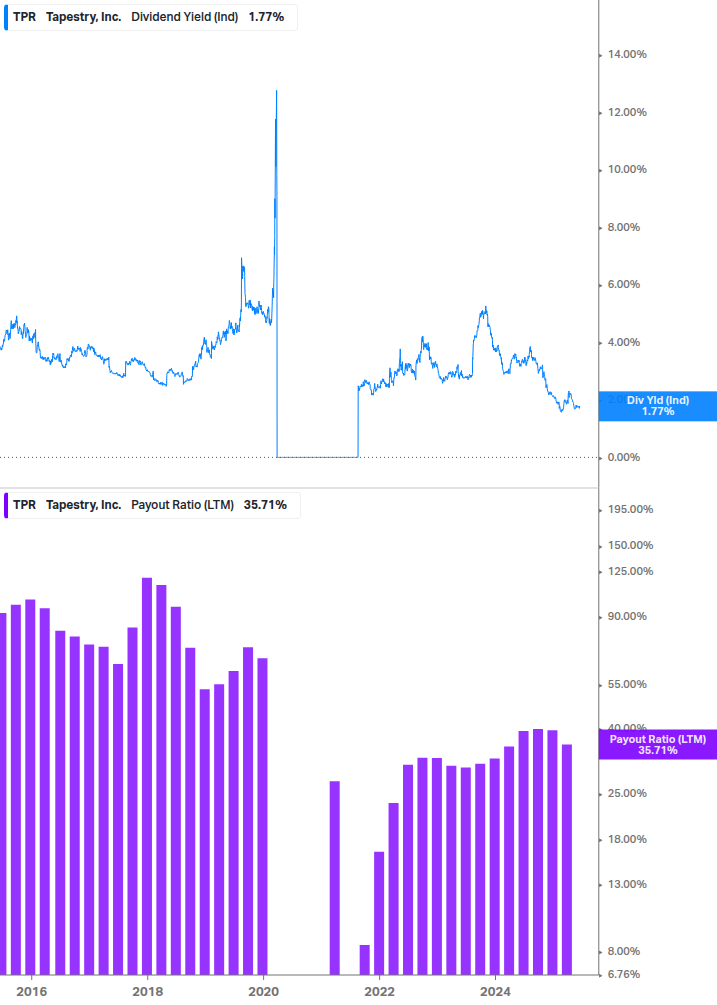This screenshot has width=717, height=1005.
Task: Click the 1.77% value in top legend
Action: (x=267, y=17)
